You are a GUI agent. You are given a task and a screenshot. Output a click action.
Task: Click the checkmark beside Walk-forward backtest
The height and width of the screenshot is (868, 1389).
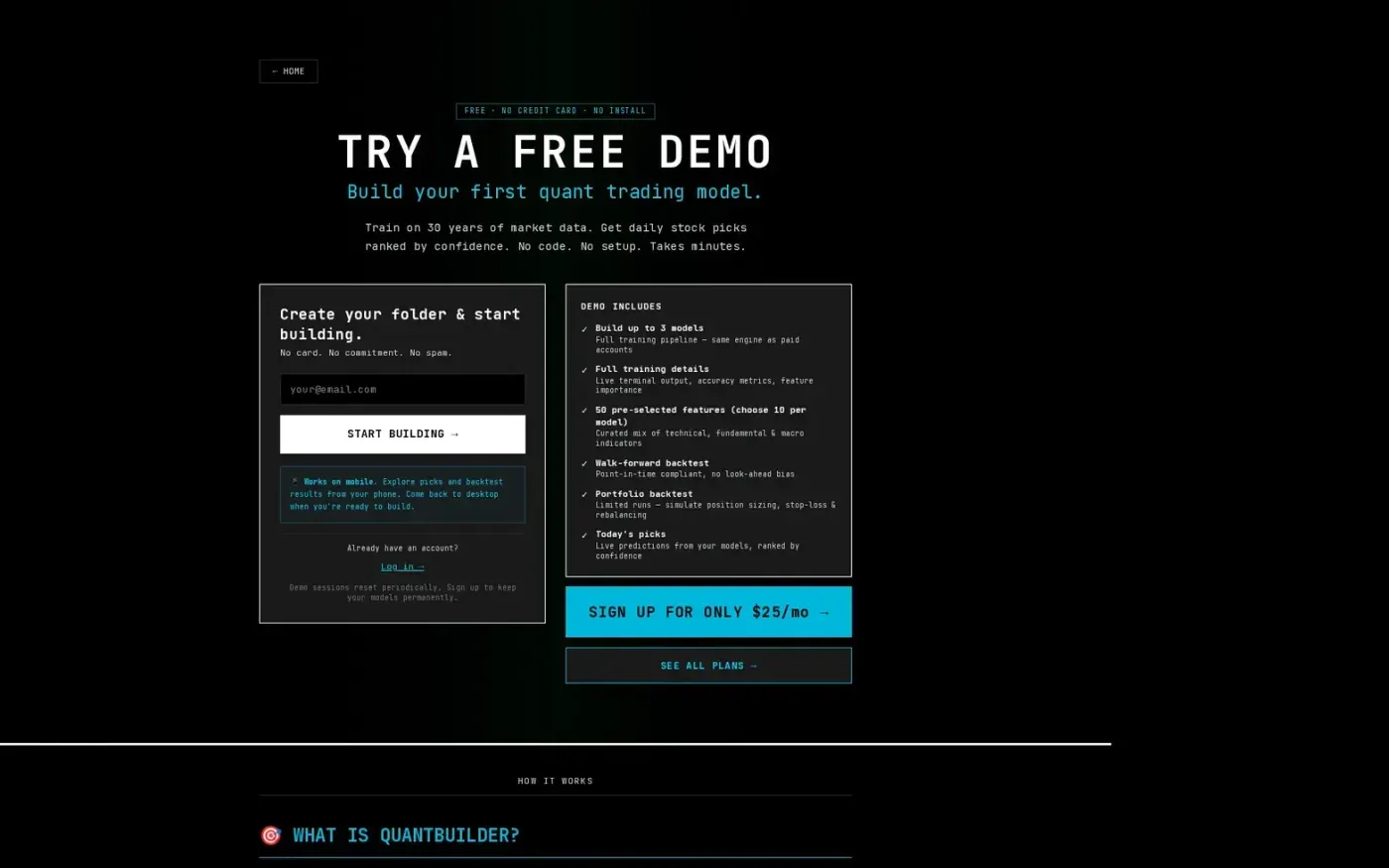point(584,464)
